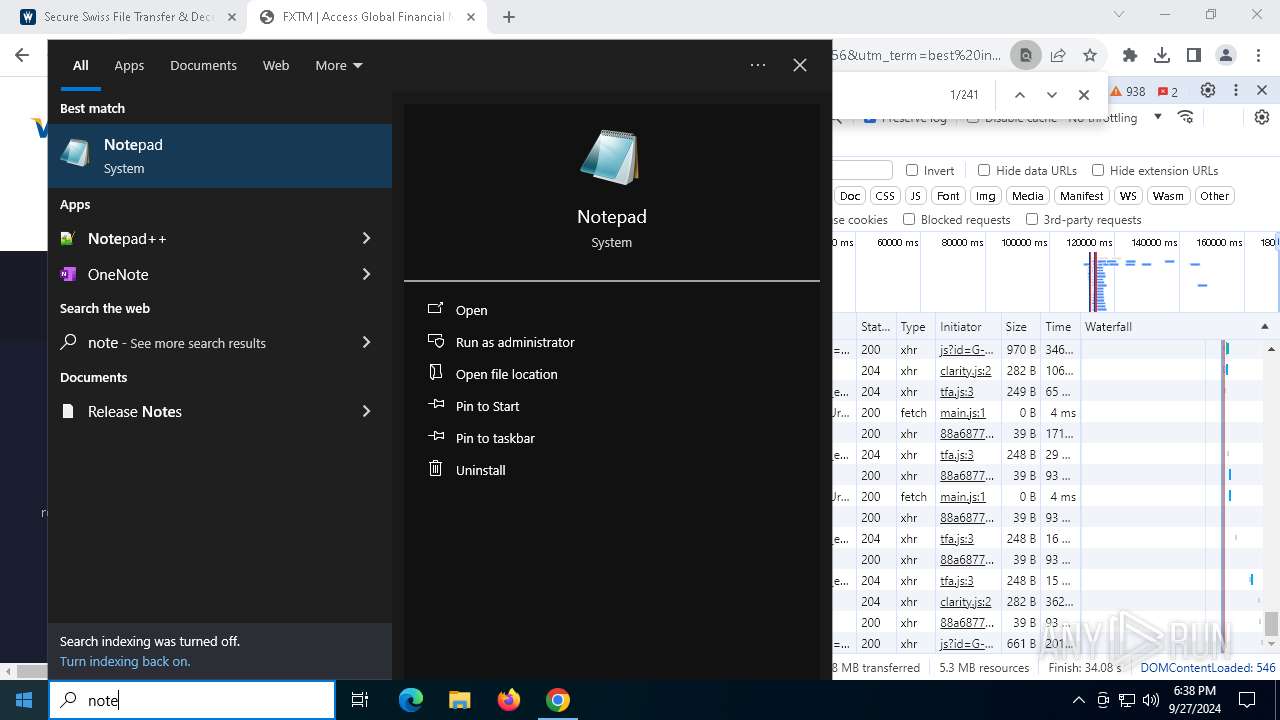Check Blocked requests checkbox
Screen dimensions: 1280x720
coord(909,219)
